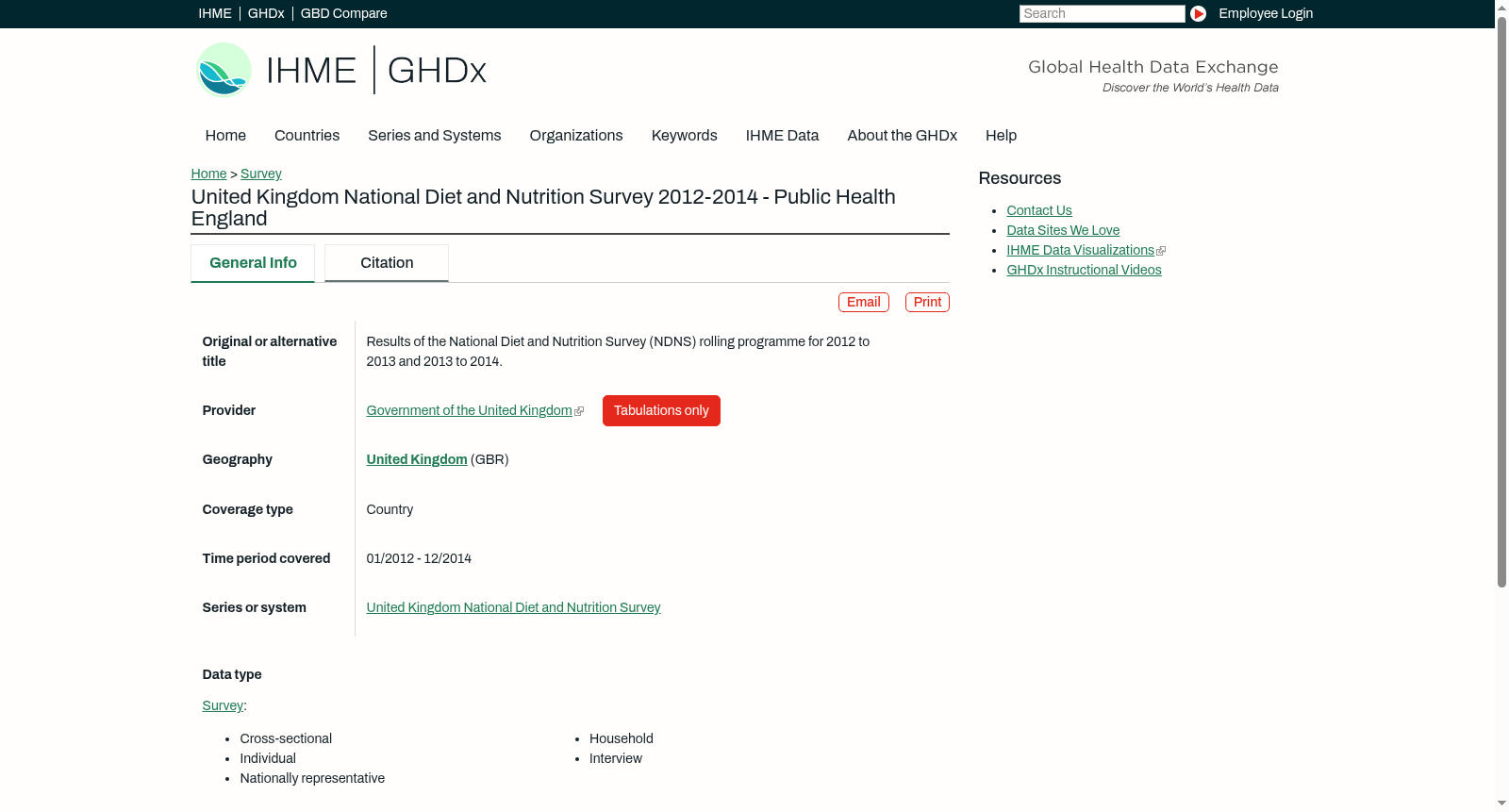1509x812 pixels.
Task: Open Data Sites We Love link
Action: pos(1063,230)
